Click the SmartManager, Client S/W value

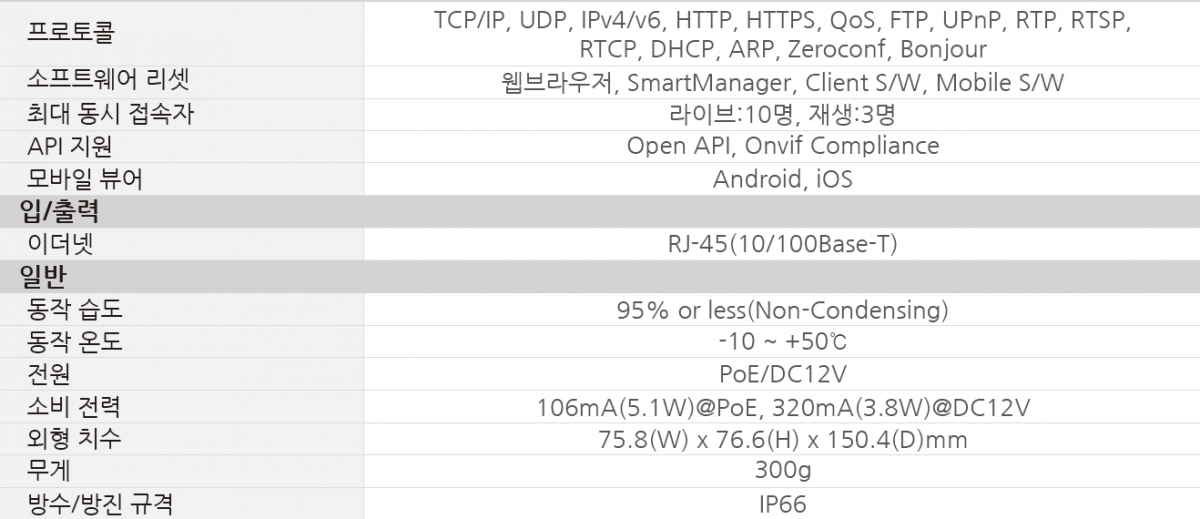(783, 83)
